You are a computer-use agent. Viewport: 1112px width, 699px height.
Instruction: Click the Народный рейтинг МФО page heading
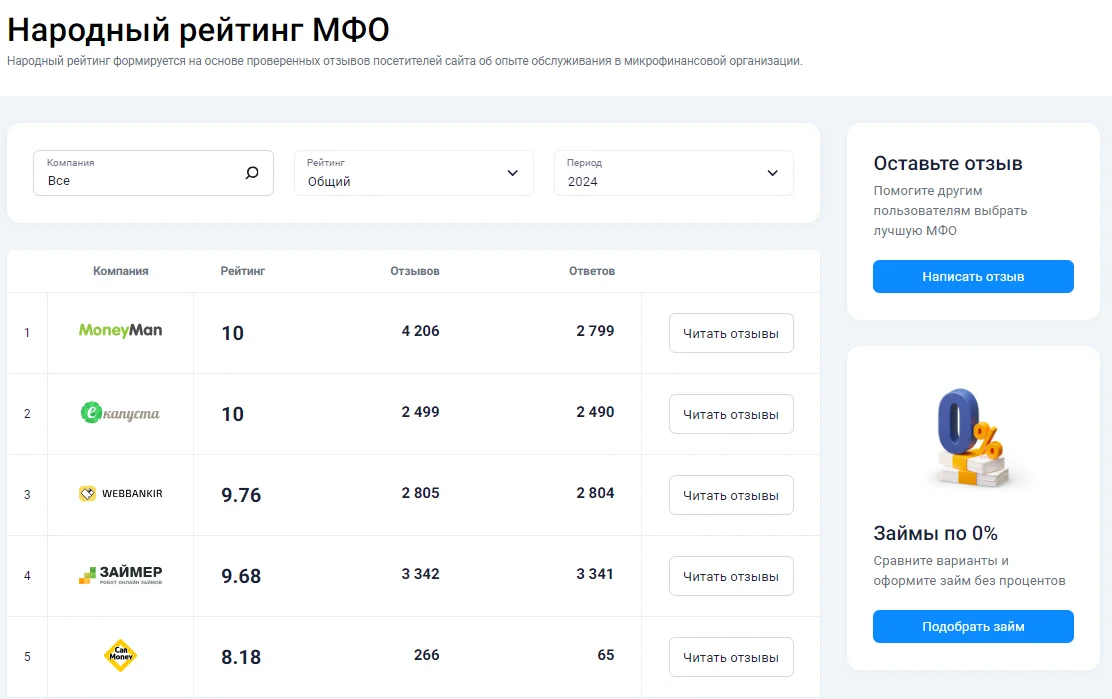[199, 30]
